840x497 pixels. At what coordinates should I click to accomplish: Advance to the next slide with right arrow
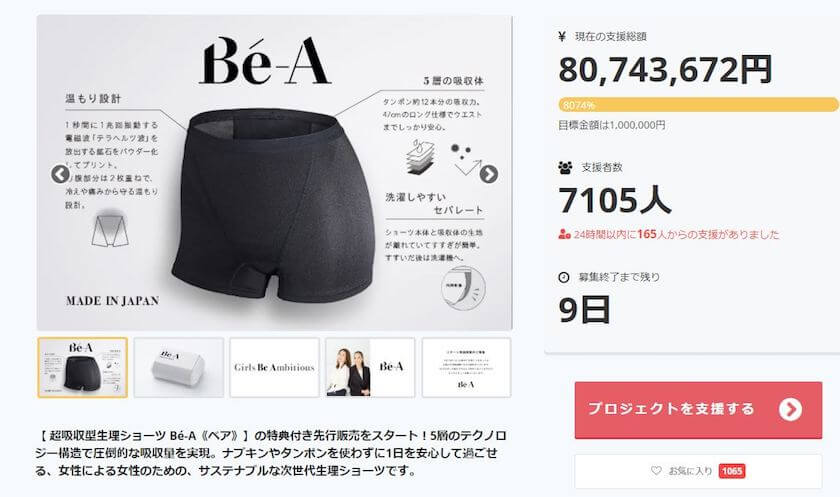pos(489,174)
